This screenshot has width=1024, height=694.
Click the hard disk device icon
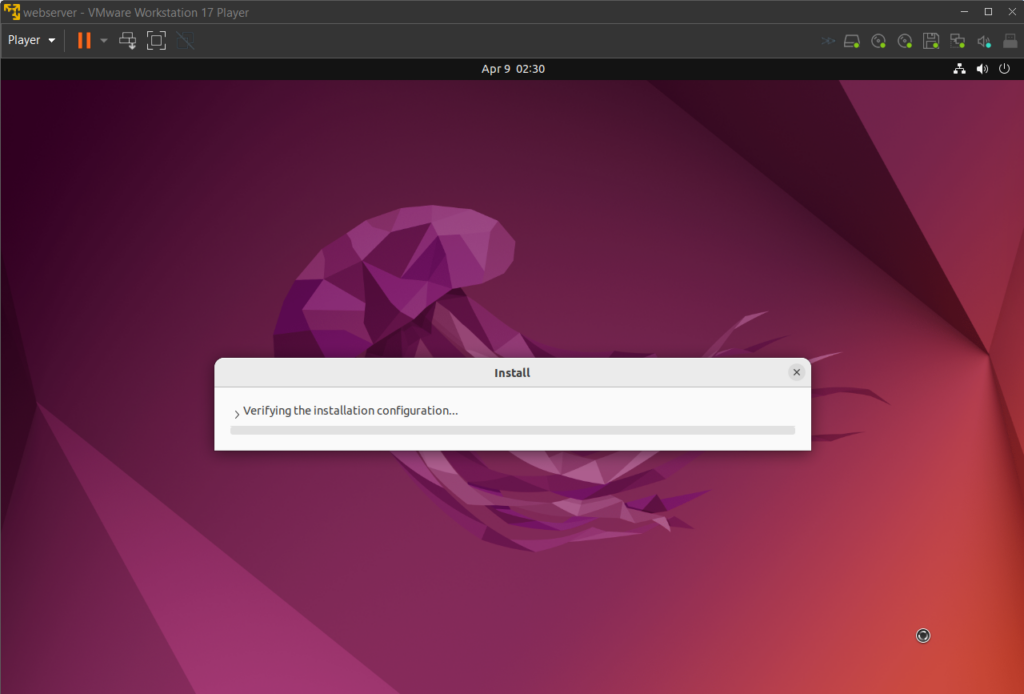[852, 41]
